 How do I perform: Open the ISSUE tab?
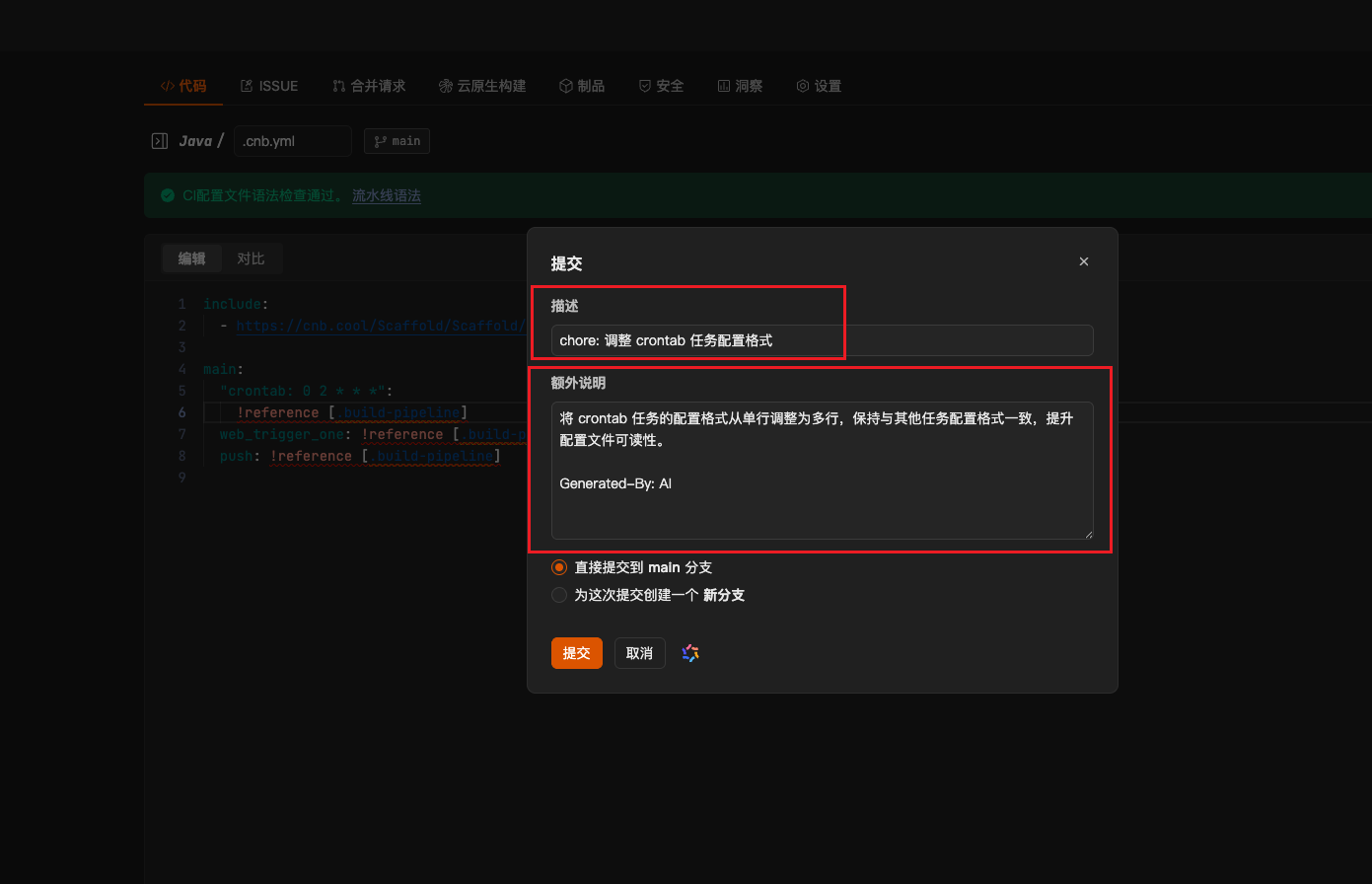click(269, 86)
